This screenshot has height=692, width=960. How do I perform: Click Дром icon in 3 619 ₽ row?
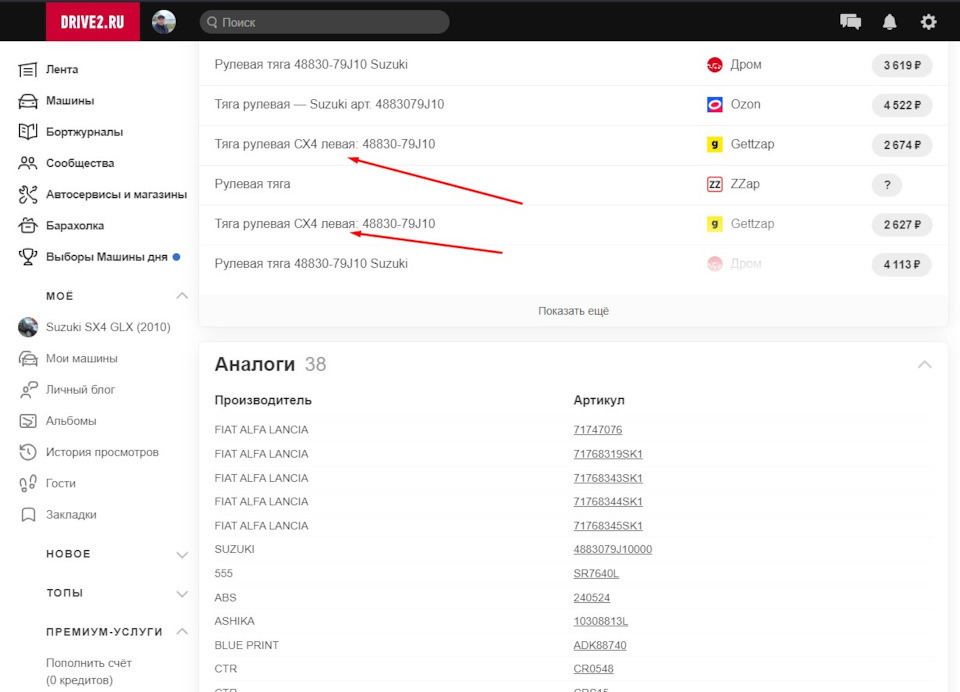714,65
